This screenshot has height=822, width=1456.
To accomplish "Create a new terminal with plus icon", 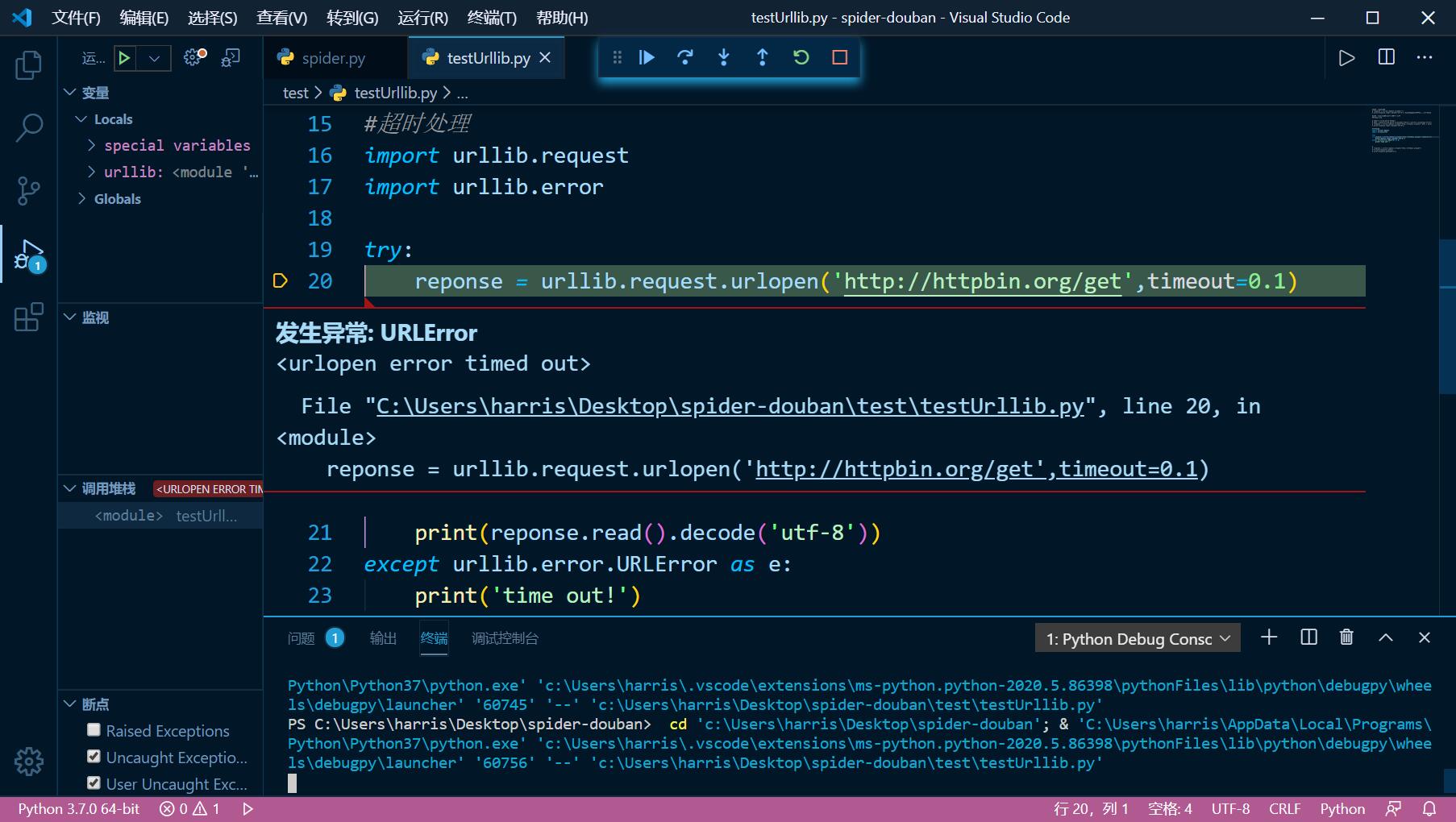I will point(1269,637).
